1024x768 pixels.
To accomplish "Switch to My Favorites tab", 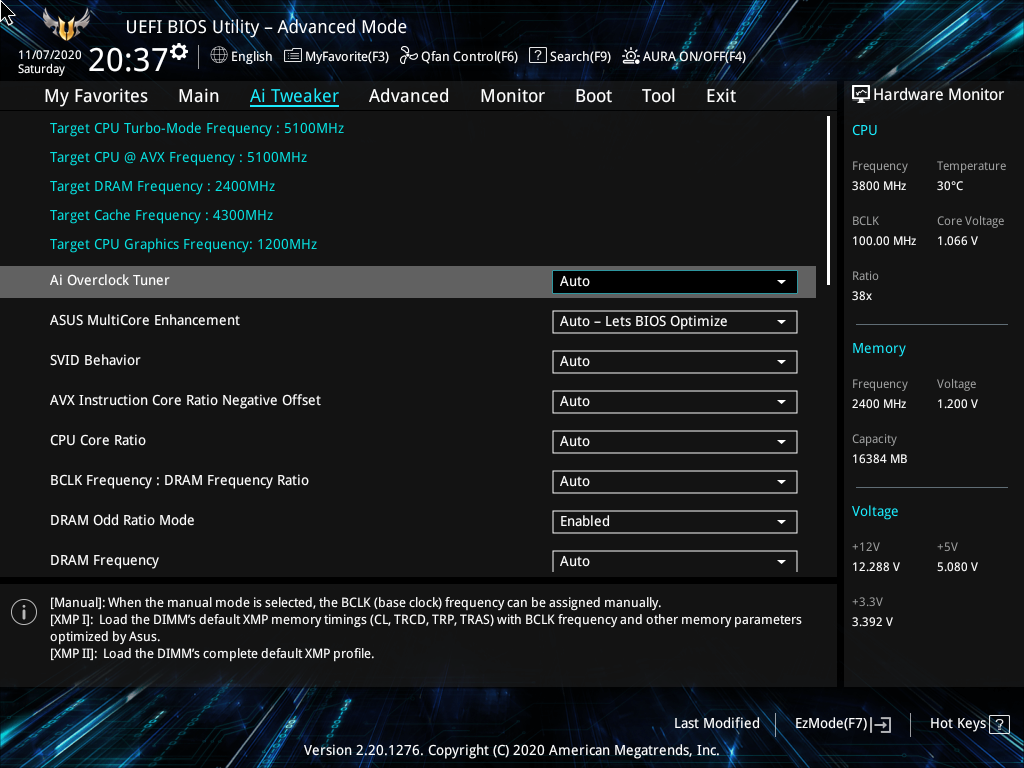I will click(96, 96).
